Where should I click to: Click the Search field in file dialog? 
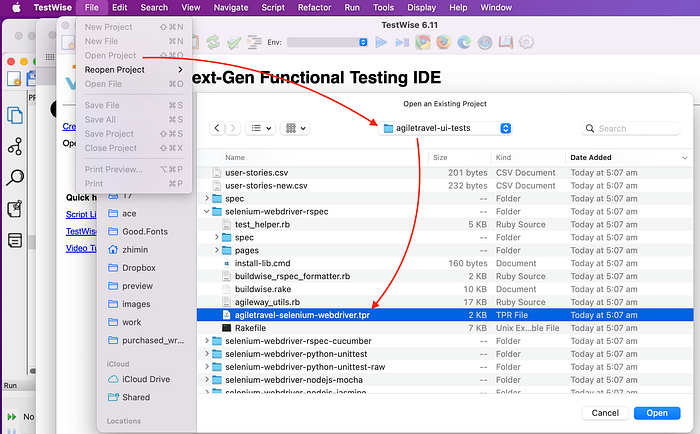click(x=630, y=129)
